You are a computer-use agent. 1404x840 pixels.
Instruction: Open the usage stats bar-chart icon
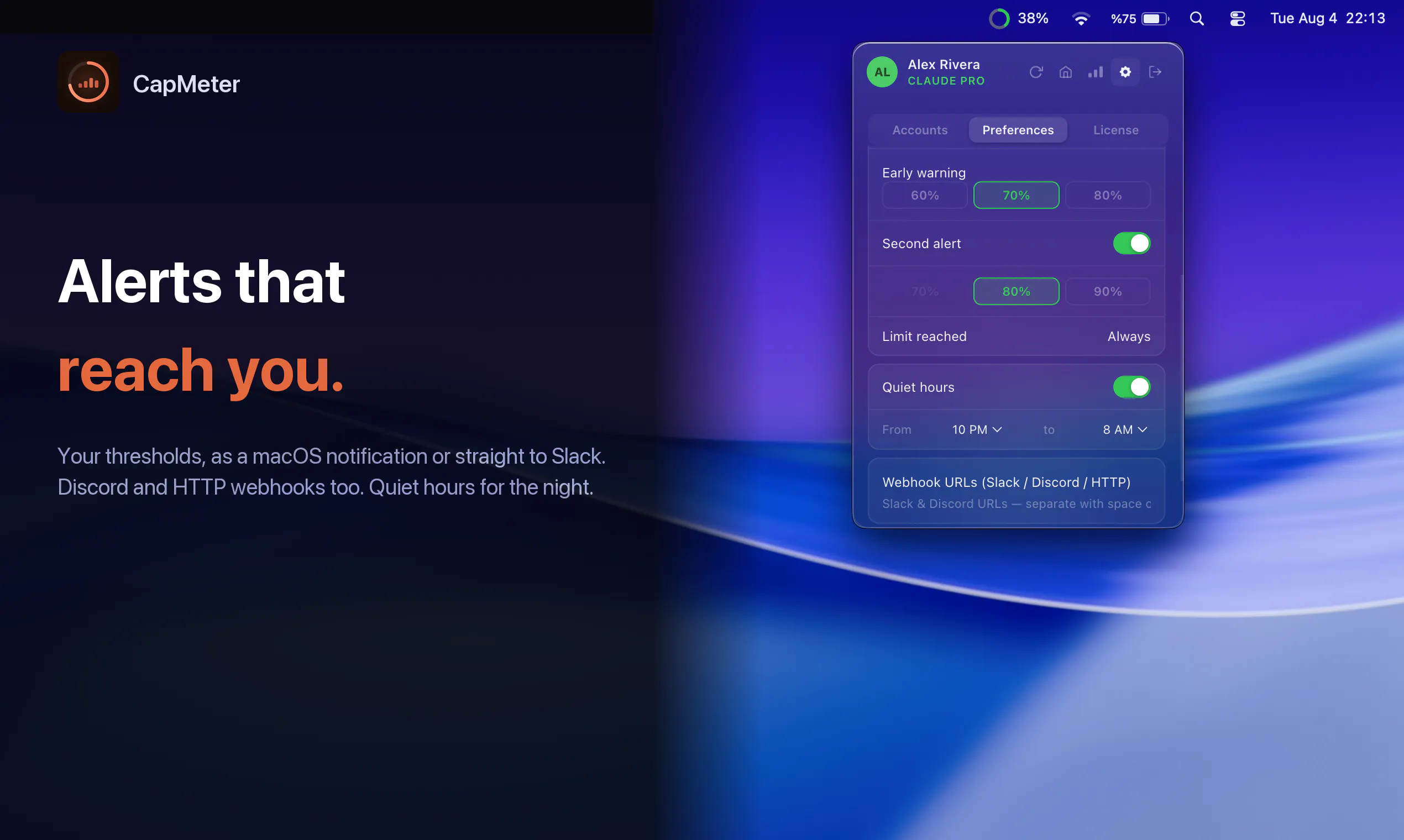(x=1096, y=72)
